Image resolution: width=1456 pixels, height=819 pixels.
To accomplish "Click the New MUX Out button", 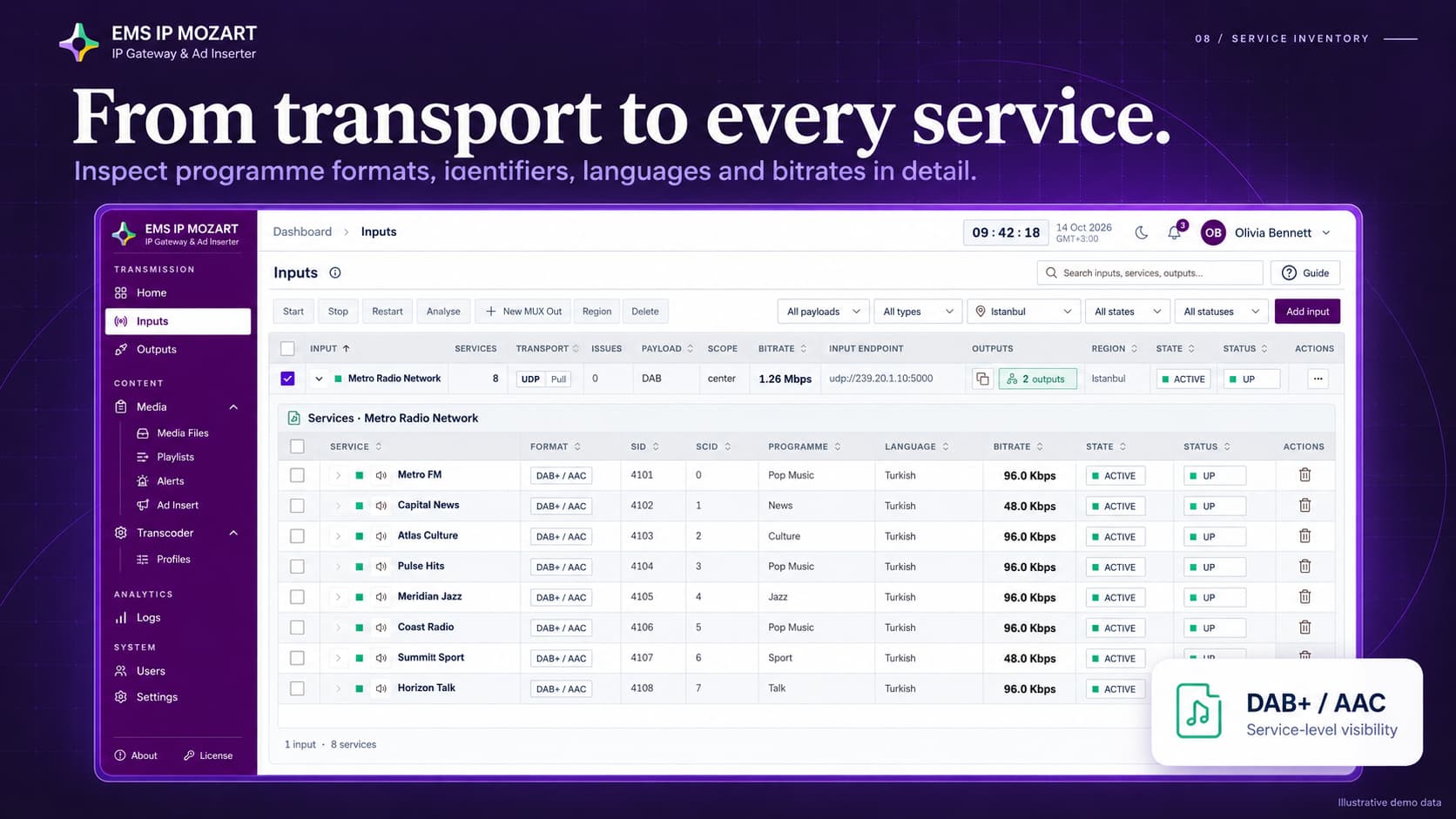I will 523,312.
